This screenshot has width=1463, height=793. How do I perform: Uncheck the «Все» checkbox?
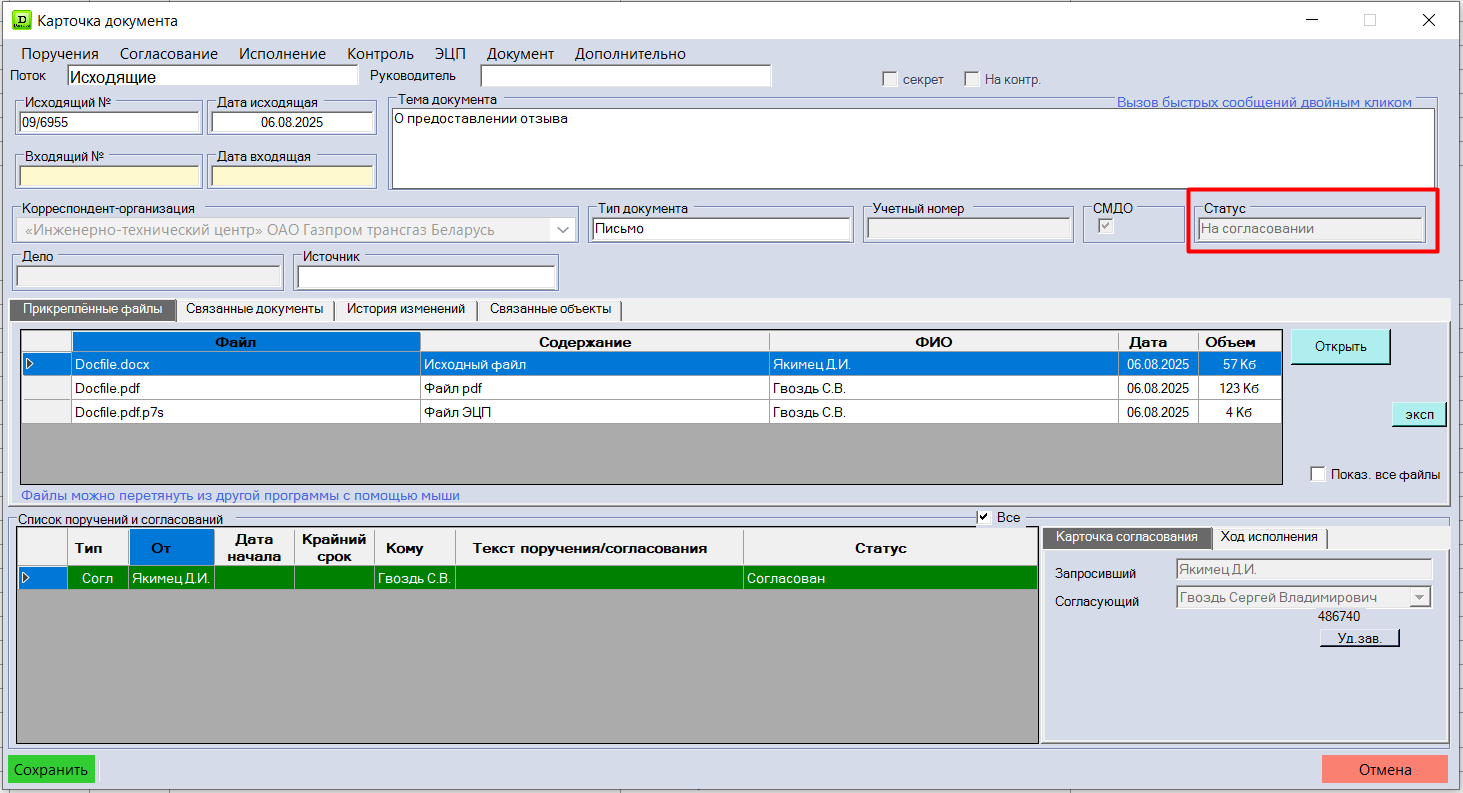click(984, 517)
